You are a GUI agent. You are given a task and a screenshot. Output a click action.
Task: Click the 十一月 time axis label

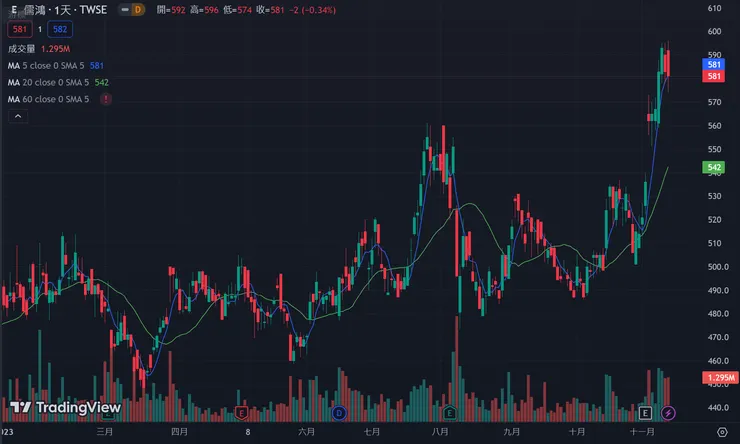point(642,432)
